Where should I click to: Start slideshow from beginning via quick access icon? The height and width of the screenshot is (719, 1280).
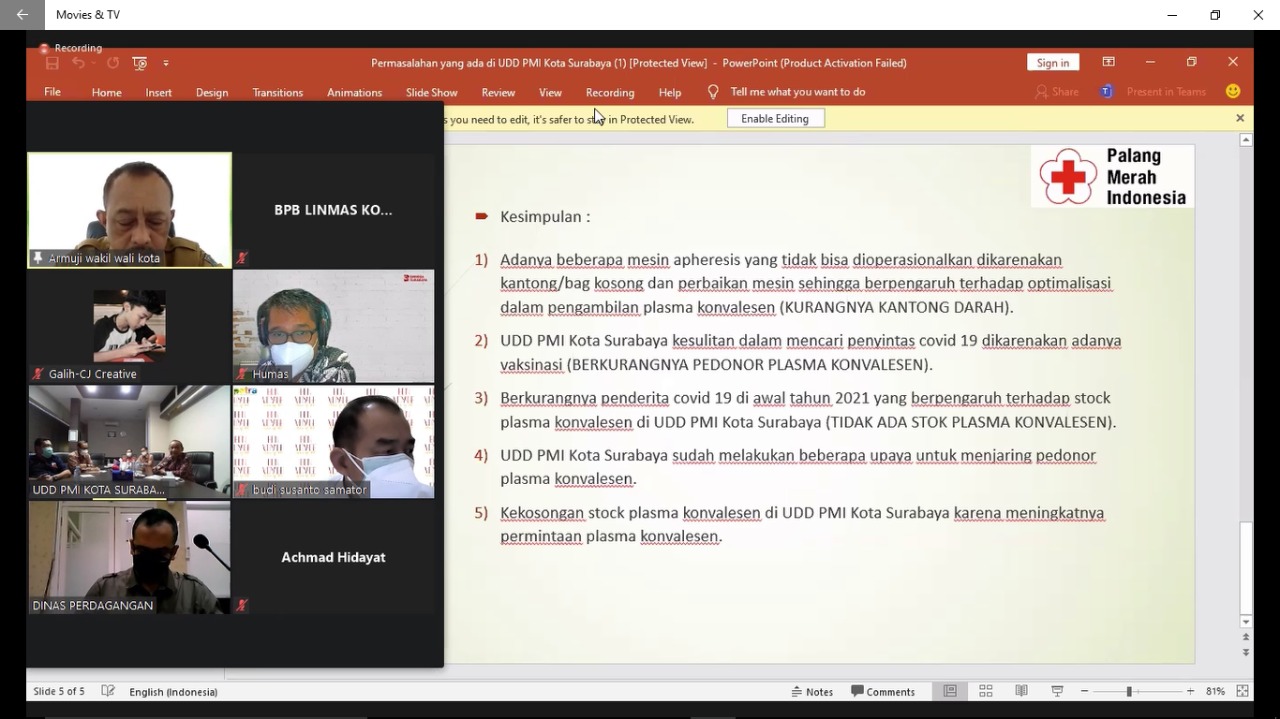[139, 63]
